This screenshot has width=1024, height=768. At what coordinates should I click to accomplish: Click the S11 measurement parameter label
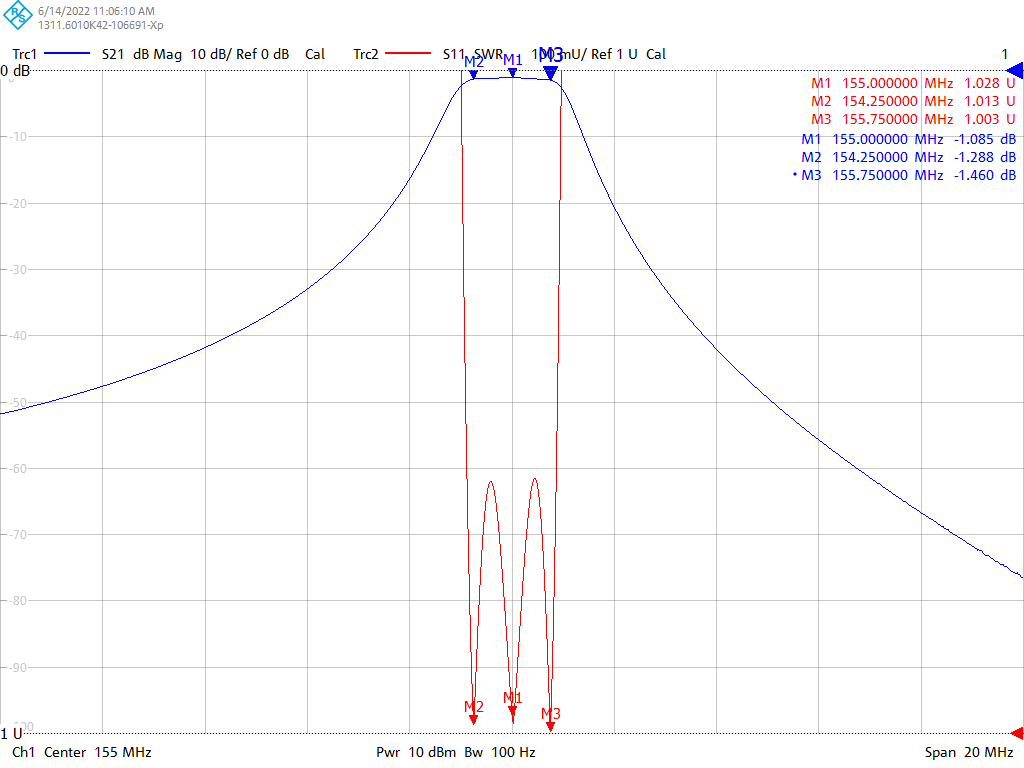tap(454, 54)
